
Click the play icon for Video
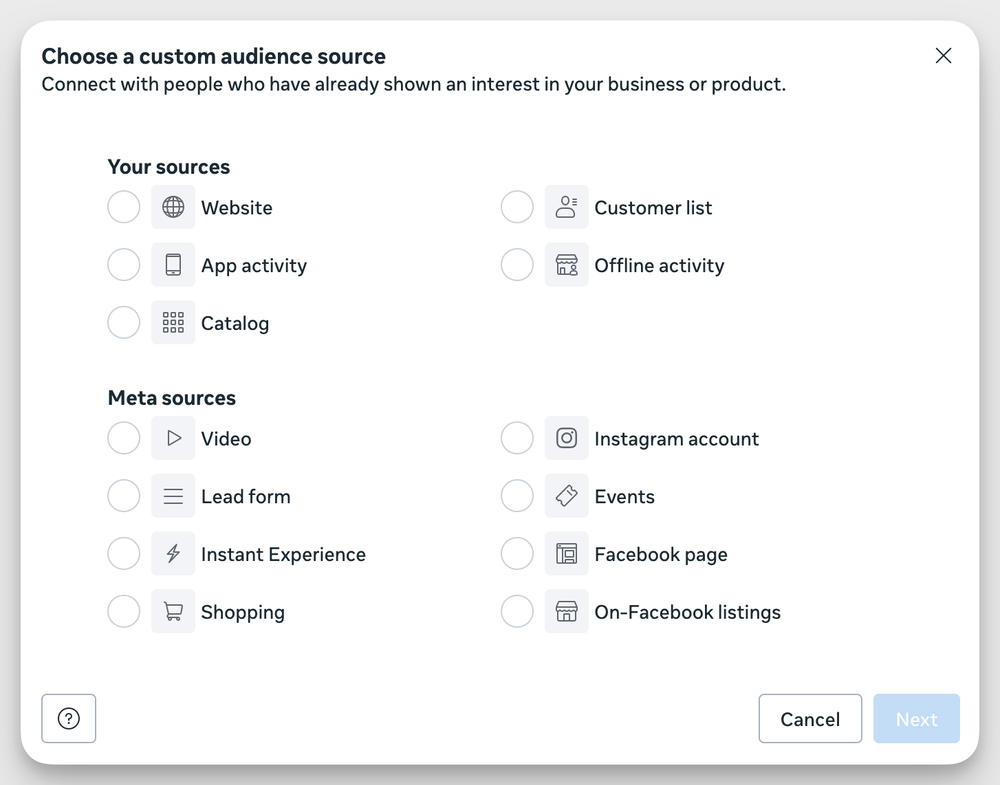pos(173,439)
